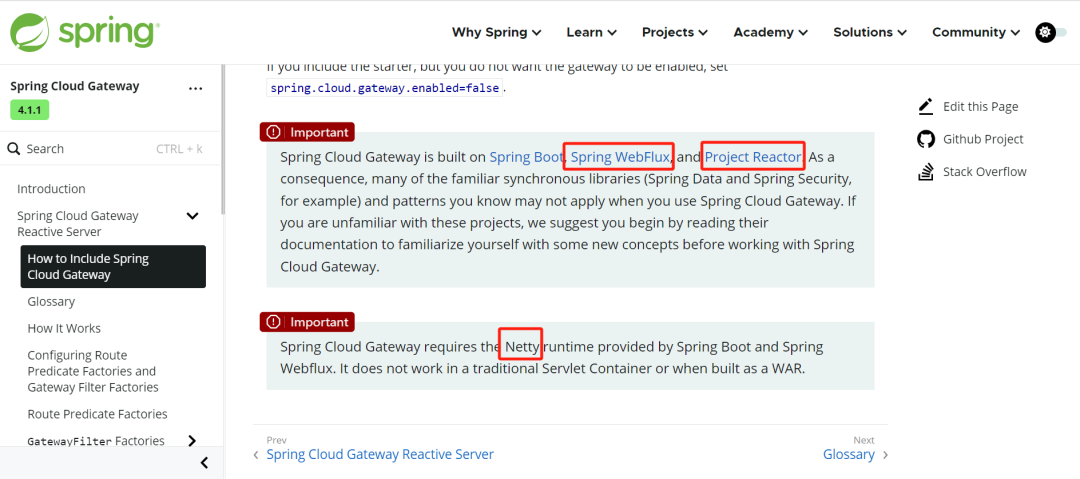Click the CTRL + k shortcut hint
The height and width of the screenshot is (479, 1080).
[x=179, y=149]
